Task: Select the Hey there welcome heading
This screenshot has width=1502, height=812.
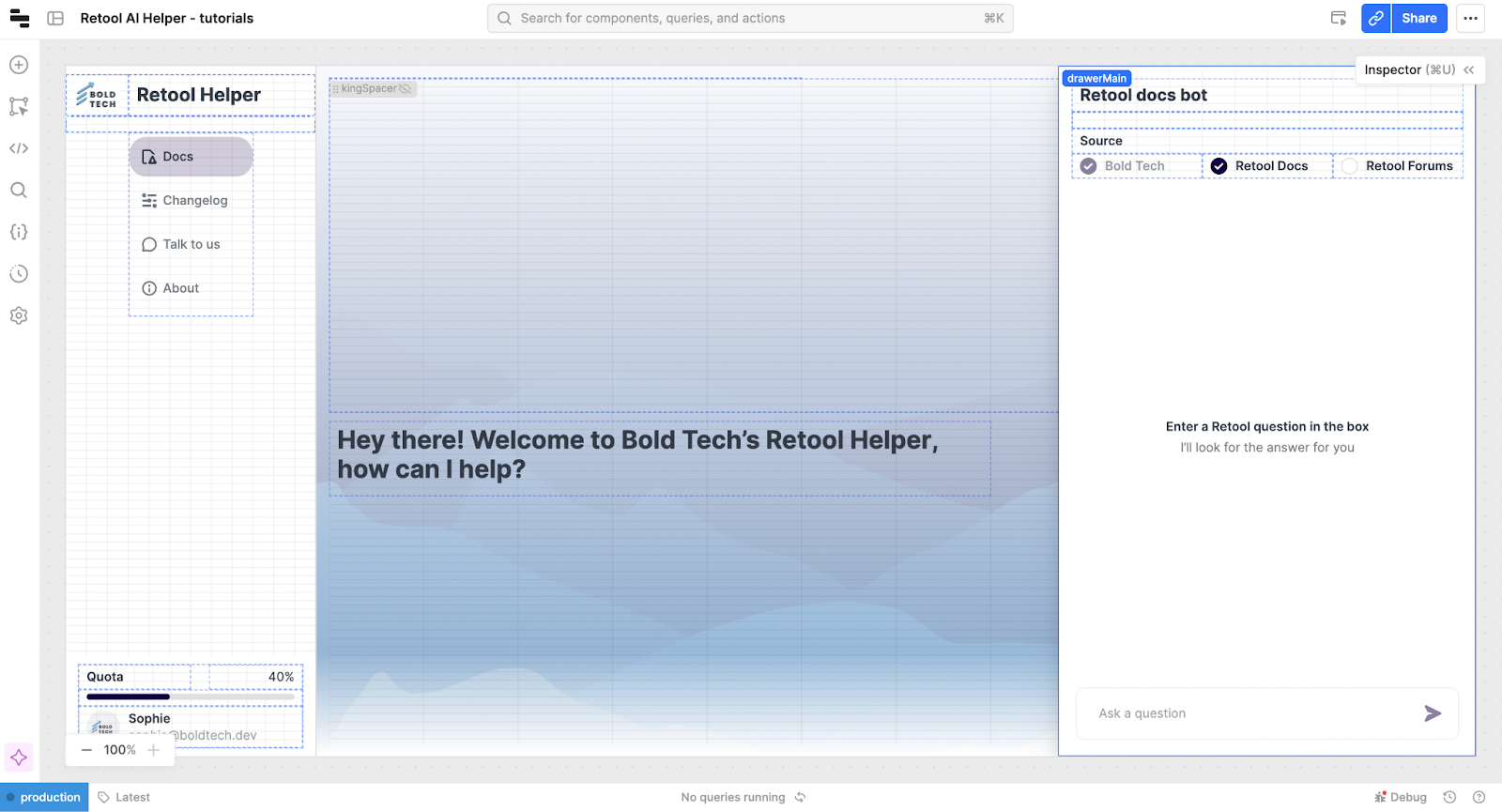Action: pos(638,454)
